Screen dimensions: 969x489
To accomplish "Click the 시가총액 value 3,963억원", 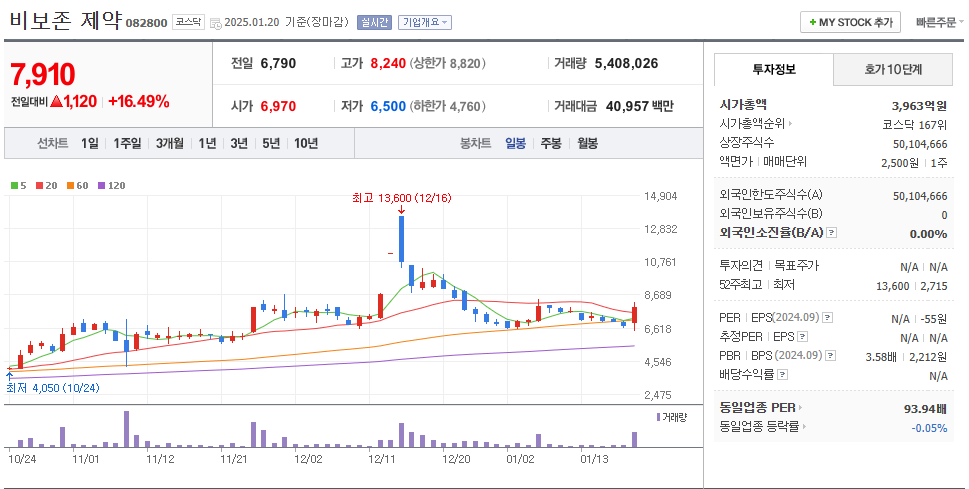I will coord(919,106).
